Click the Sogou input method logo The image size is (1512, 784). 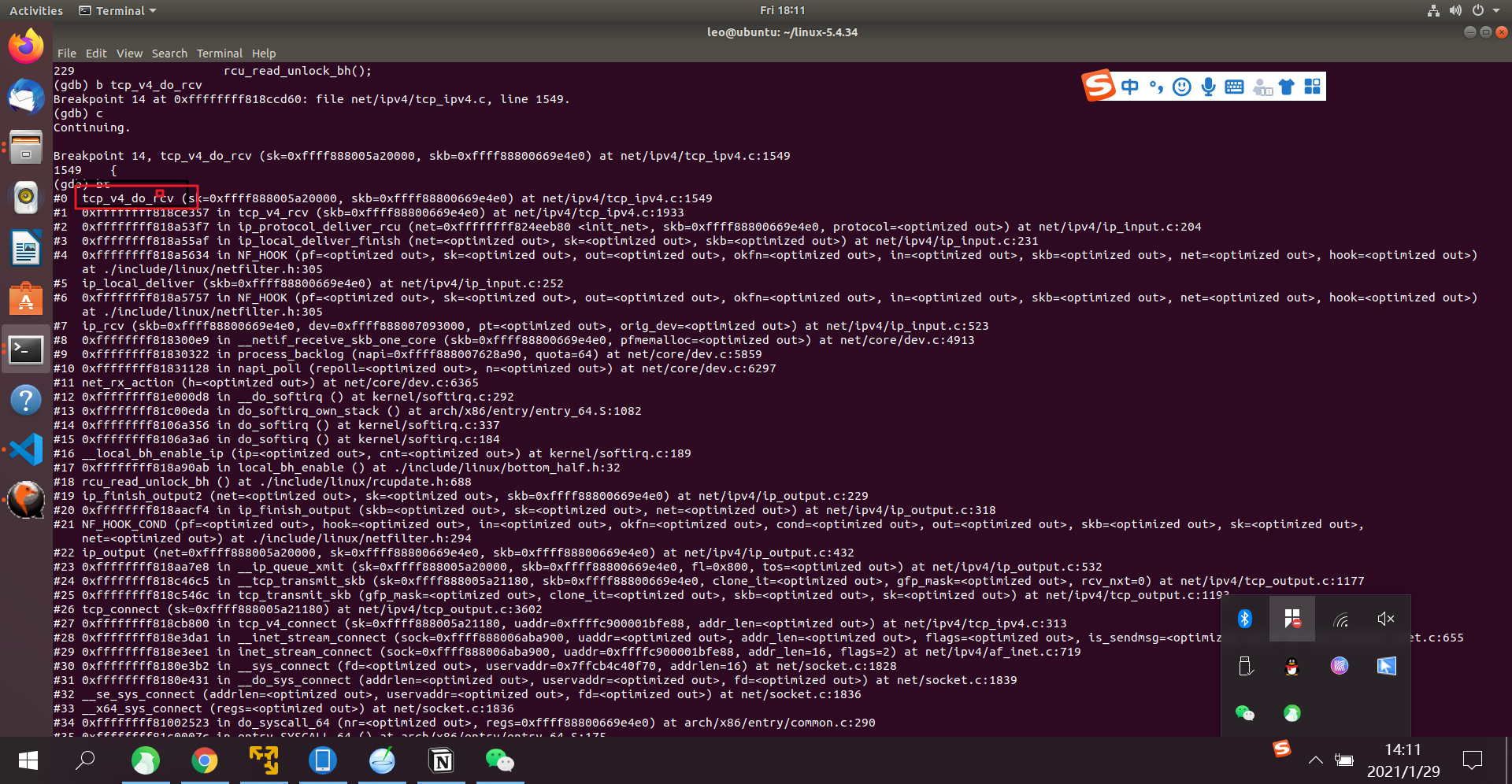pos(1099,86)
